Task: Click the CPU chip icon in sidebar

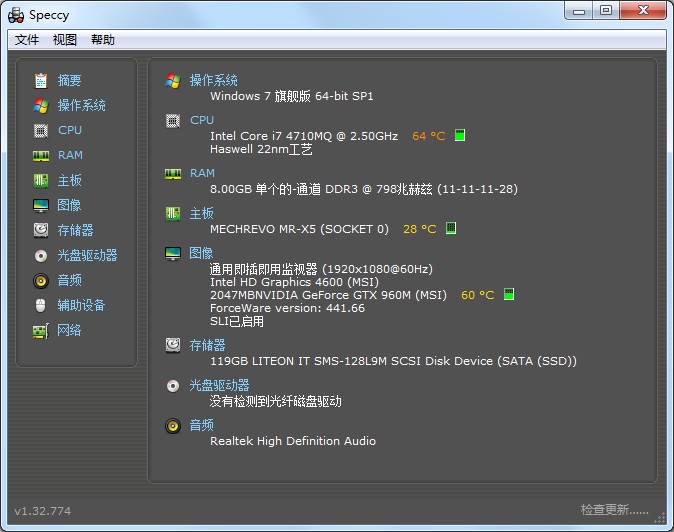Action: click(x=41, y=130)
